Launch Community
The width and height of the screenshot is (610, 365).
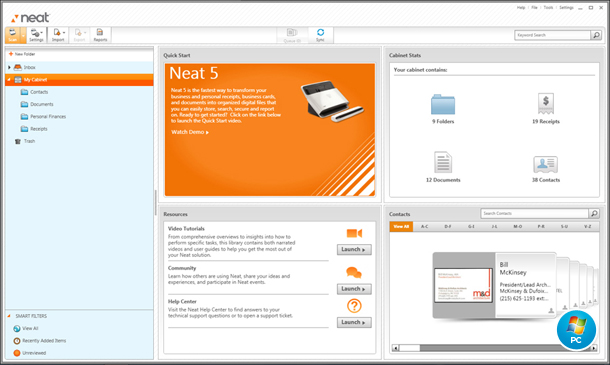tap(354, 289)
